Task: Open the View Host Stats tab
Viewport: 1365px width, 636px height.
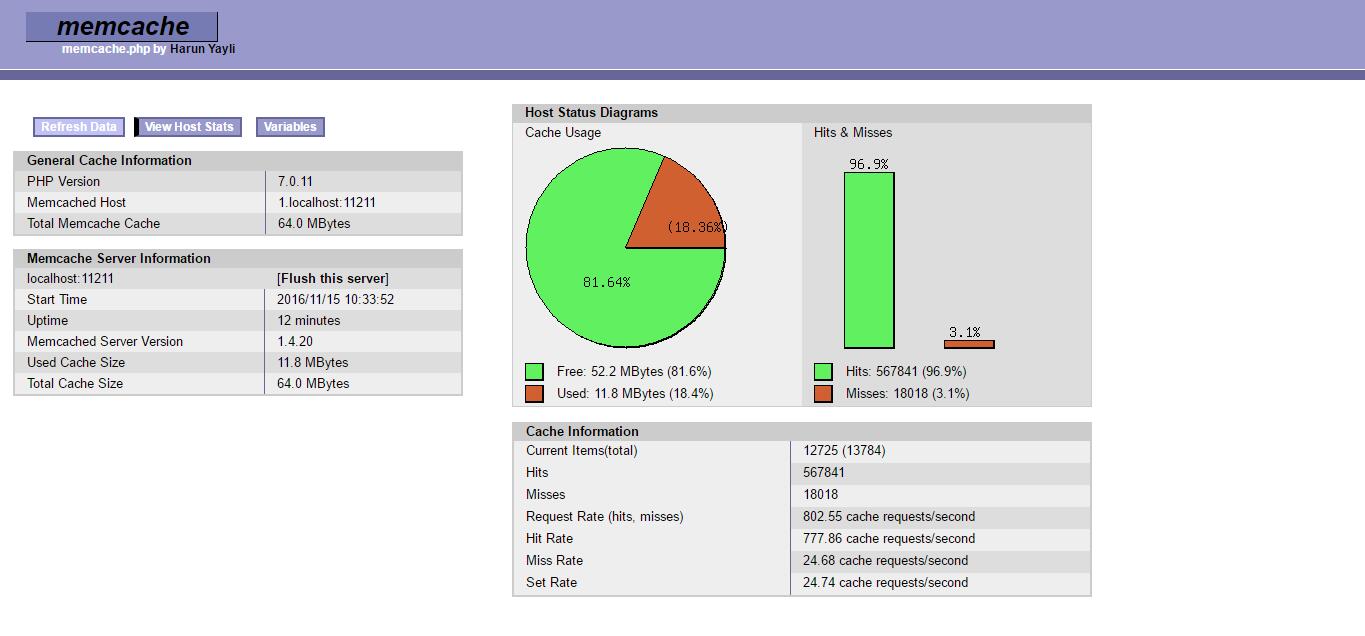Action: click(x=188, y=127)
